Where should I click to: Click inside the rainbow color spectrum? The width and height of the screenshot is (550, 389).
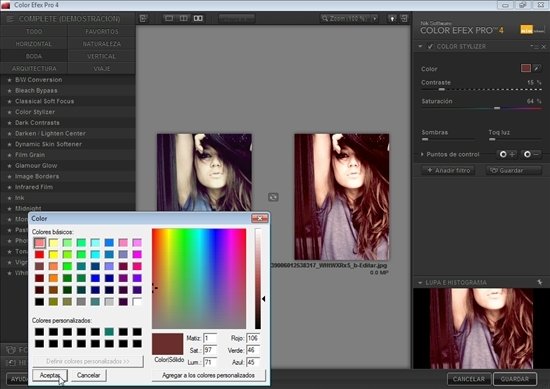(x=199, y=279)
